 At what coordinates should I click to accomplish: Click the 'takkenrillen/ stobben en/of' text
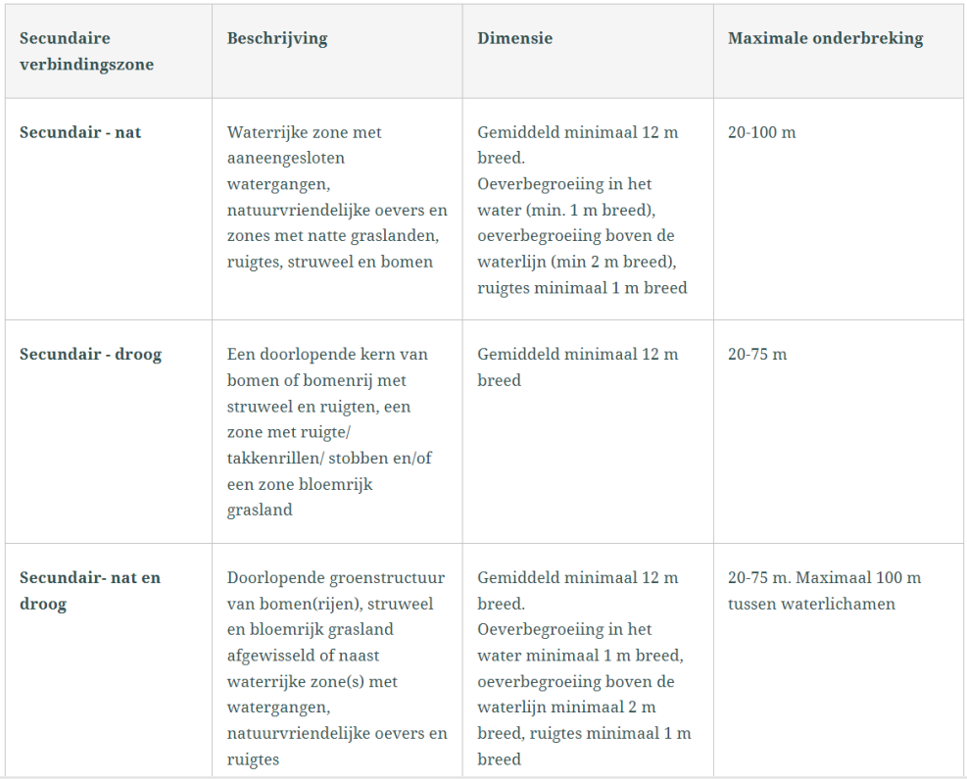point(329,458)
